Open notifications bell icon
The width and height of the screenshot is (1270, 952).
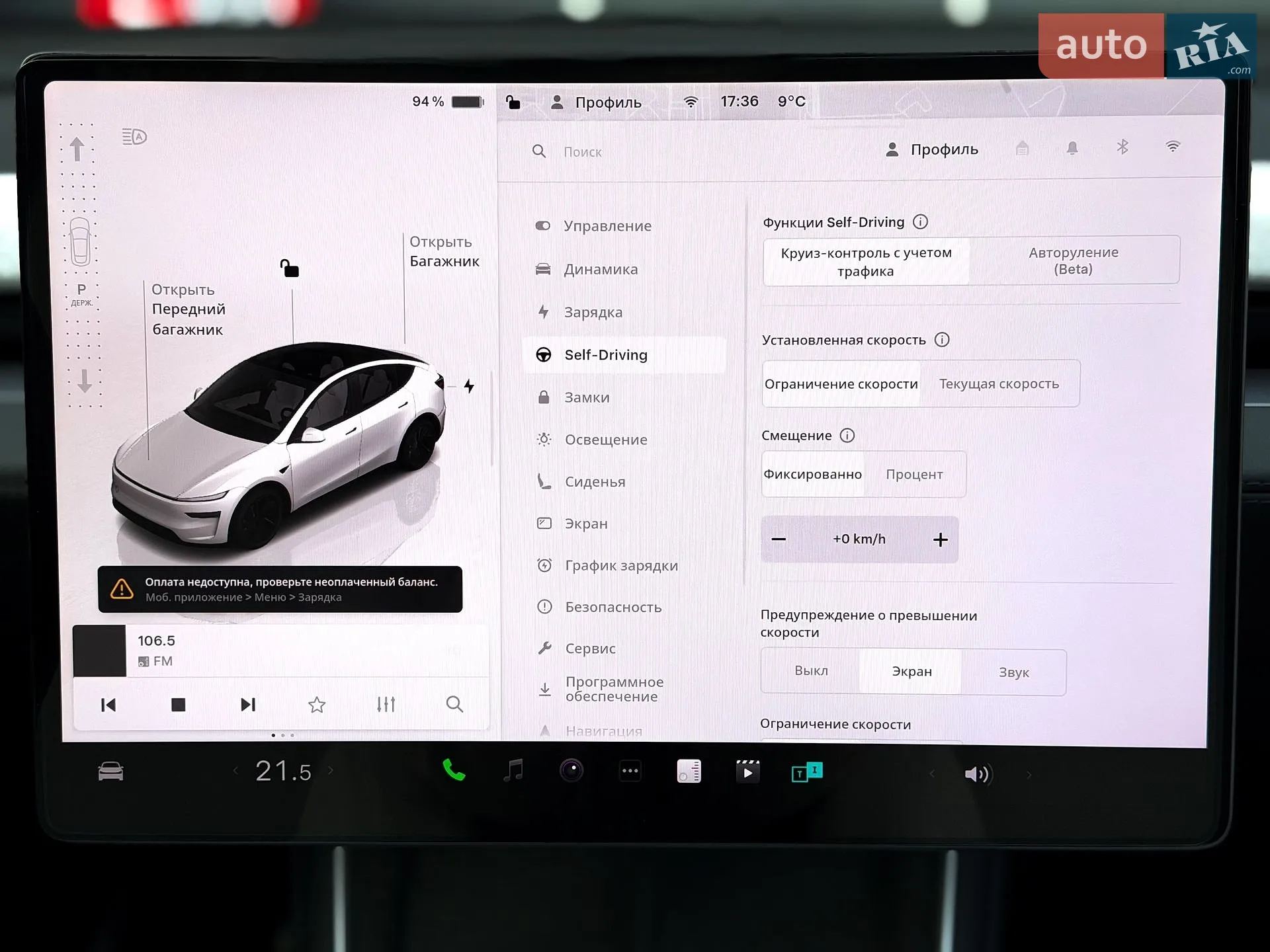[x=1072, y=148]
